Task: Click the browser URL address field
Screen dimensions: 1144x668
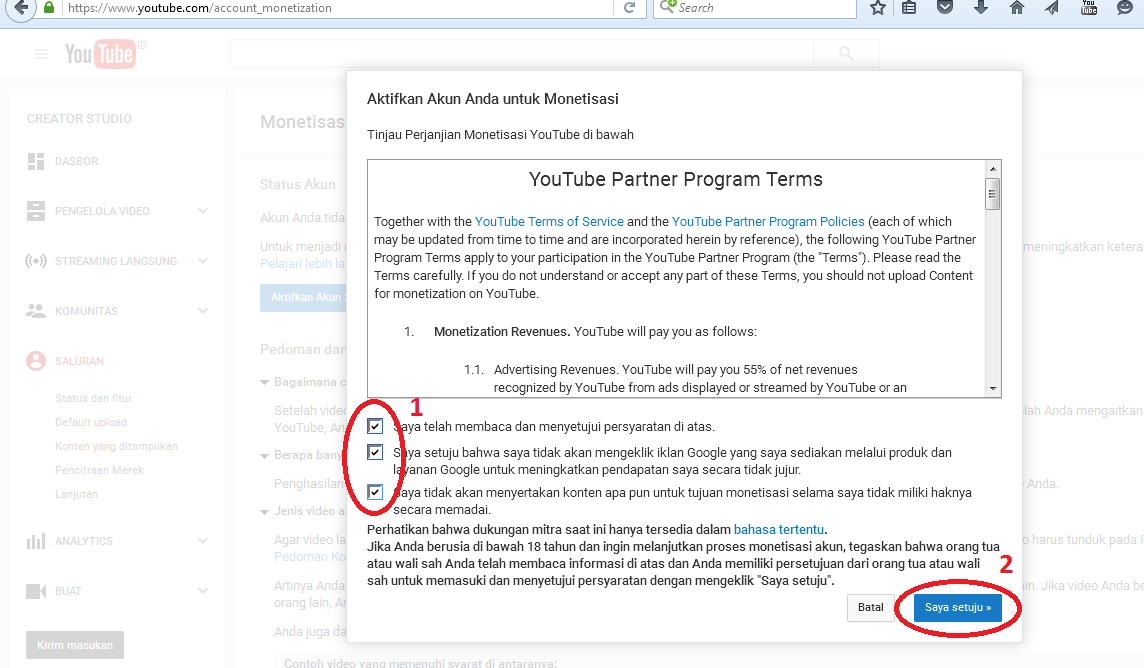Action: (x=339, y=8)
